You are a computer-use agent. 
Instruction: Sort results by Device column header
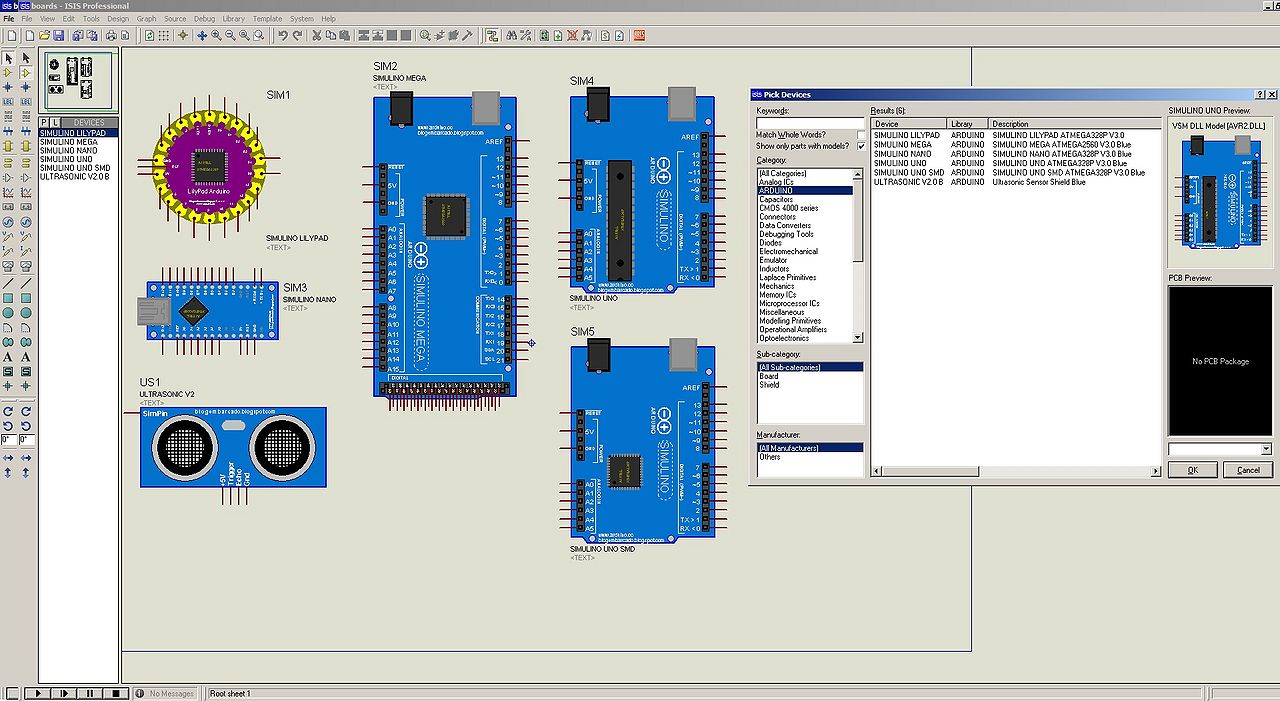[x=909, y=124]
